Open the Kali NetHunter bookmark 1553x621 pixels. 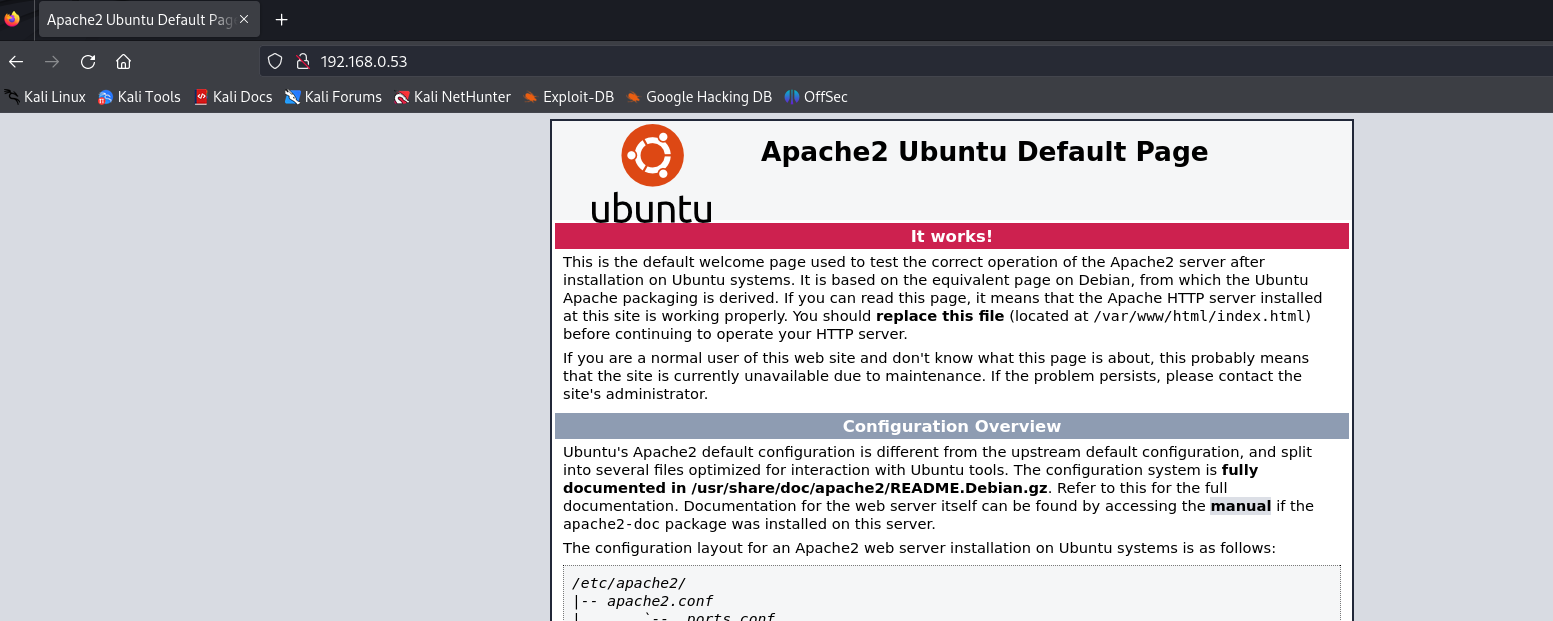click(x=452, y=97)
